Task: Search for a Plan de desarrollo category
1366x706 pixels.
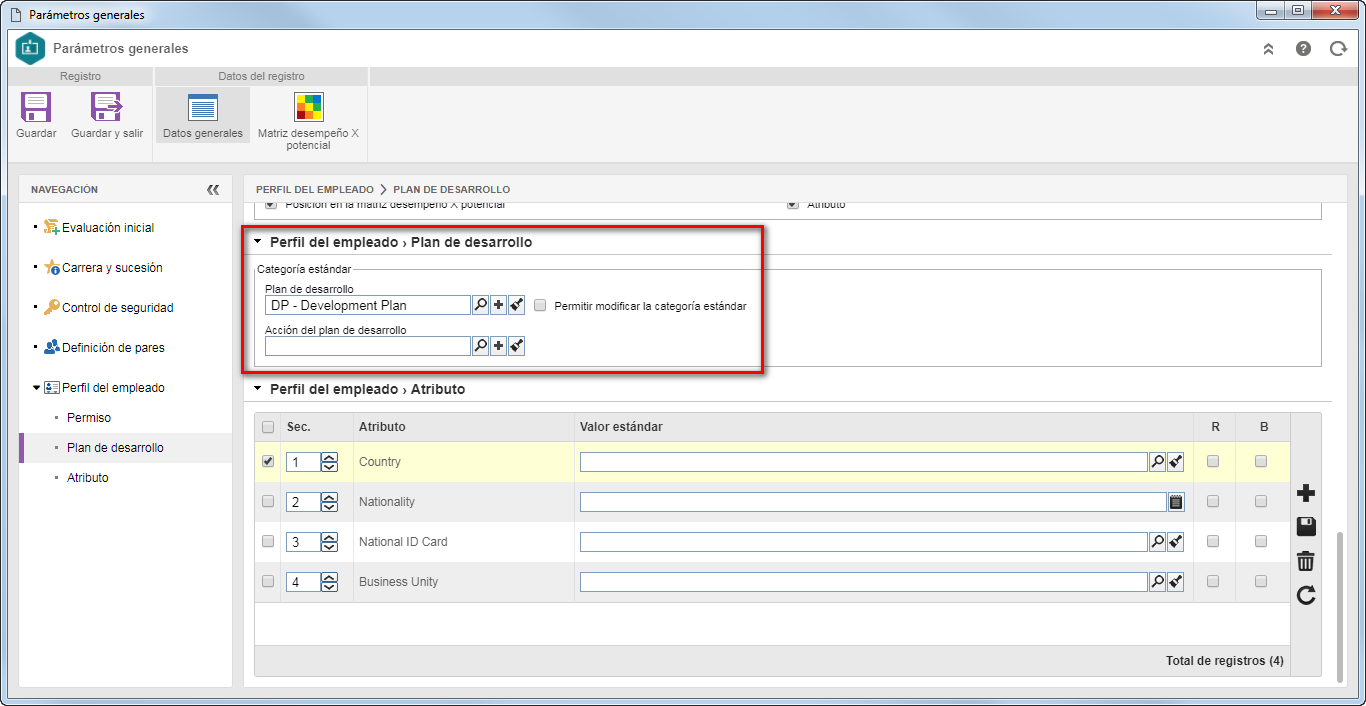Action: tap(480, 306)
